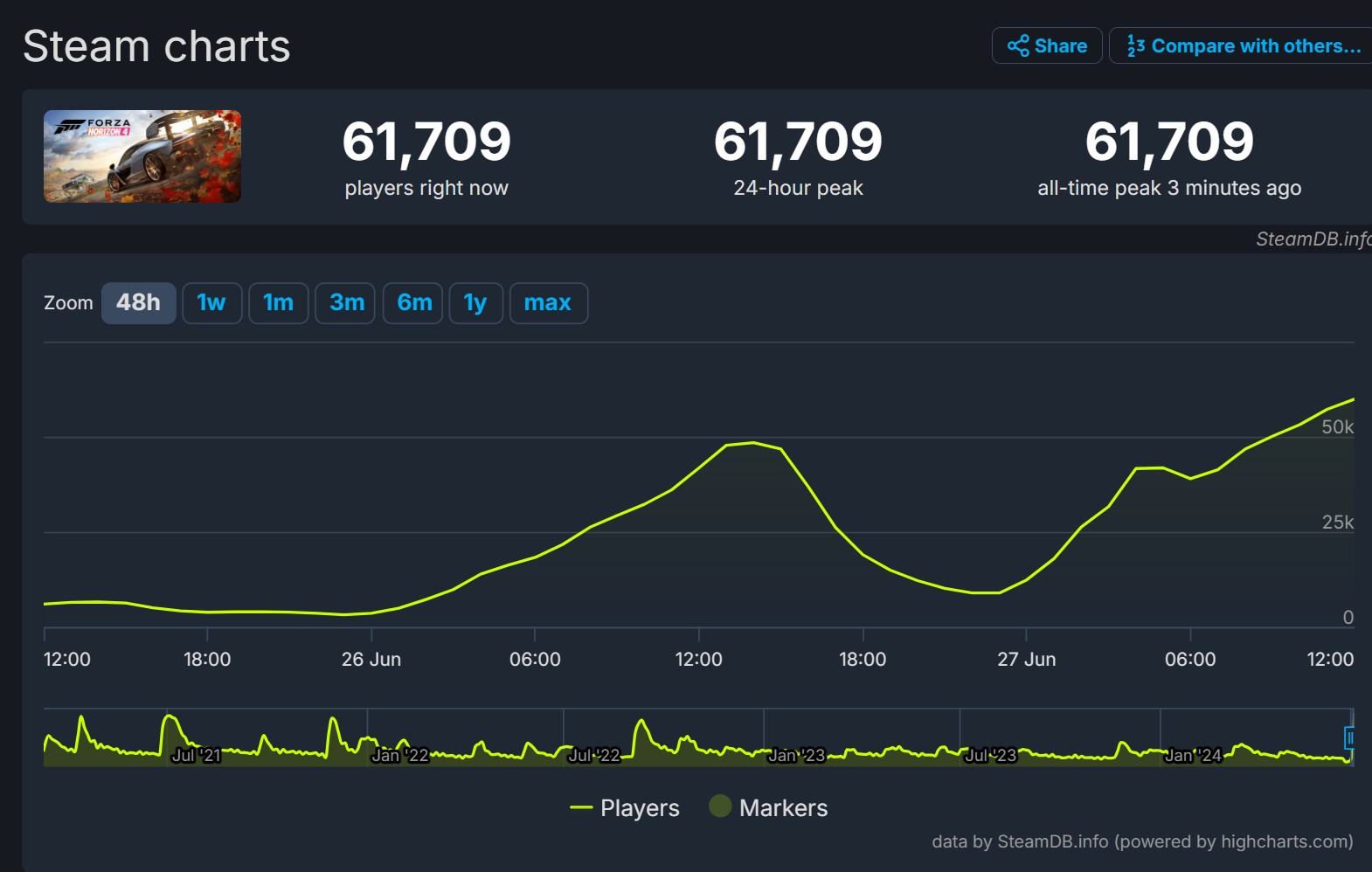Select the 48h zoom range
Screen dimensions: 1372x872
click(x=138, y=302)
